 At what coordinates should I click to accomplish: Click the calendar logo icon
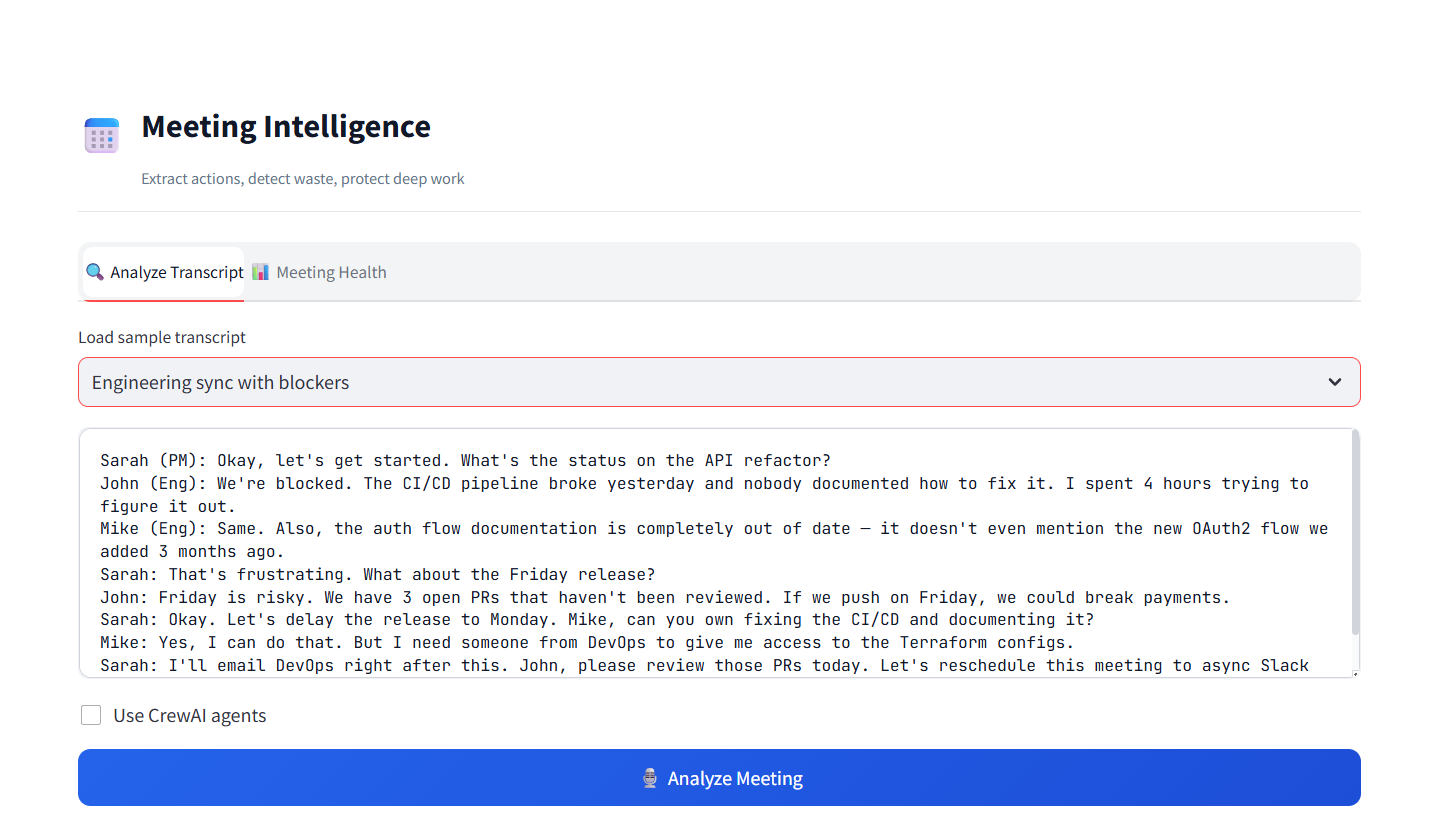(102, 135)
